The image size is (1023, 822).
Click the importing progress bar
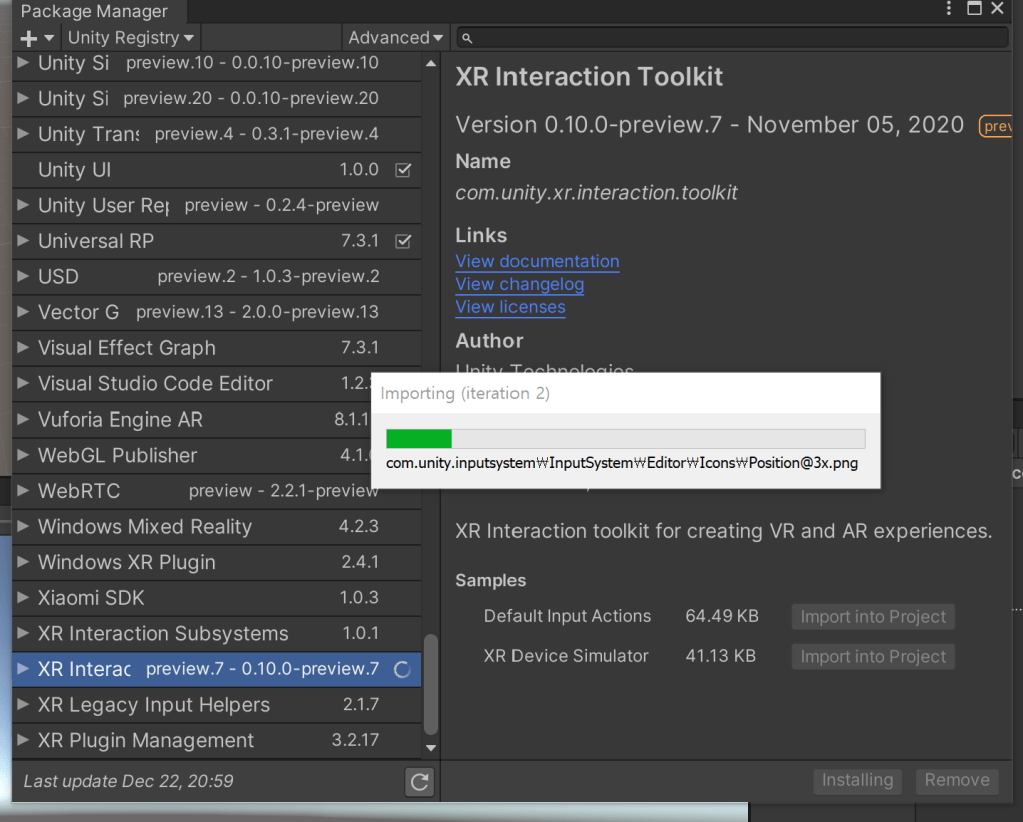625,439
